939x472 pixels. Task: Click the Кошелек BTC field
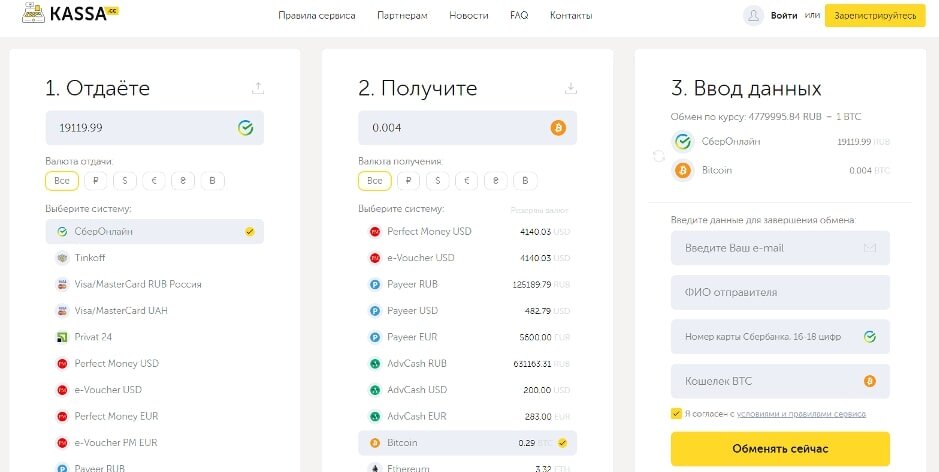point(780,381)
